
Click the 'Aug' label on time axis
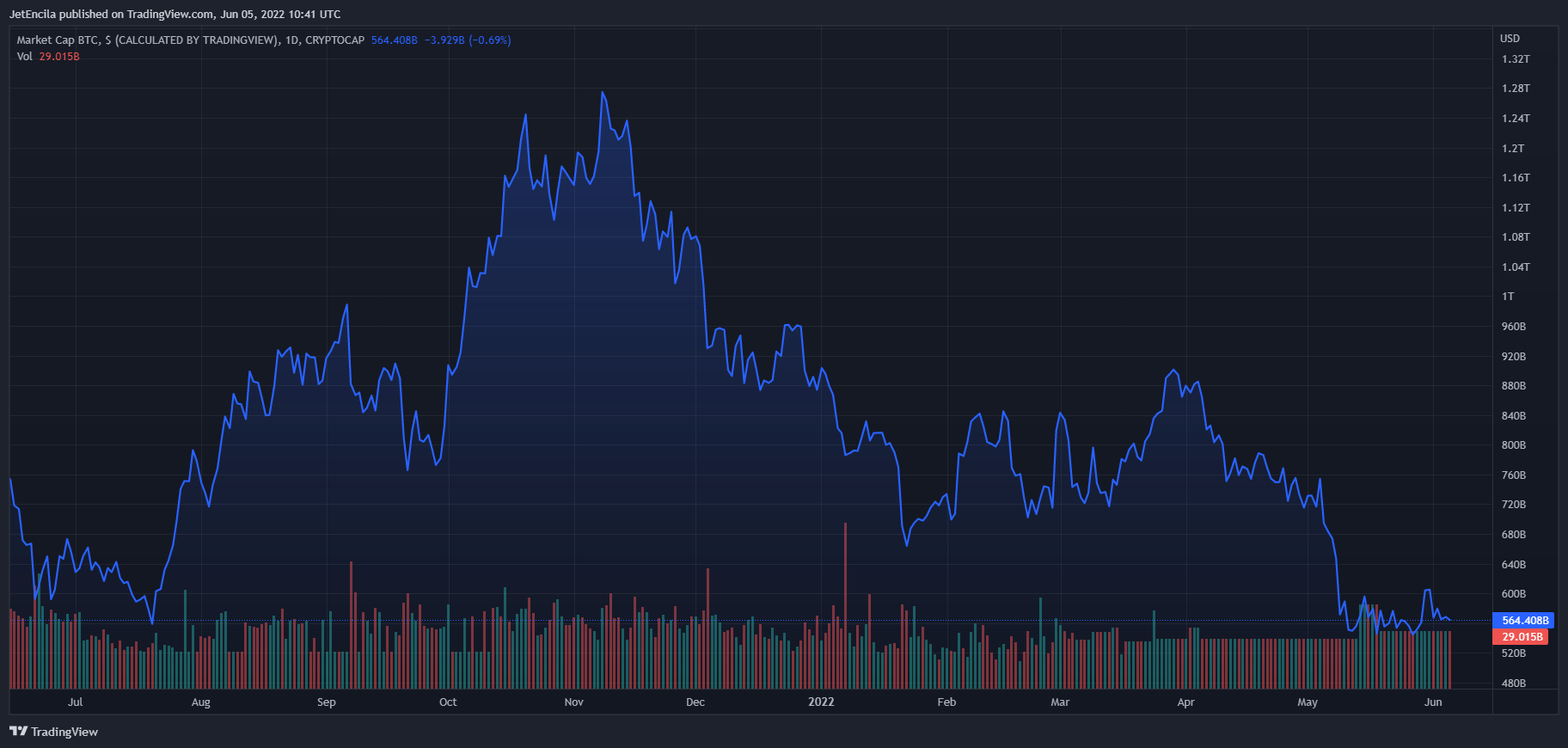200,702
